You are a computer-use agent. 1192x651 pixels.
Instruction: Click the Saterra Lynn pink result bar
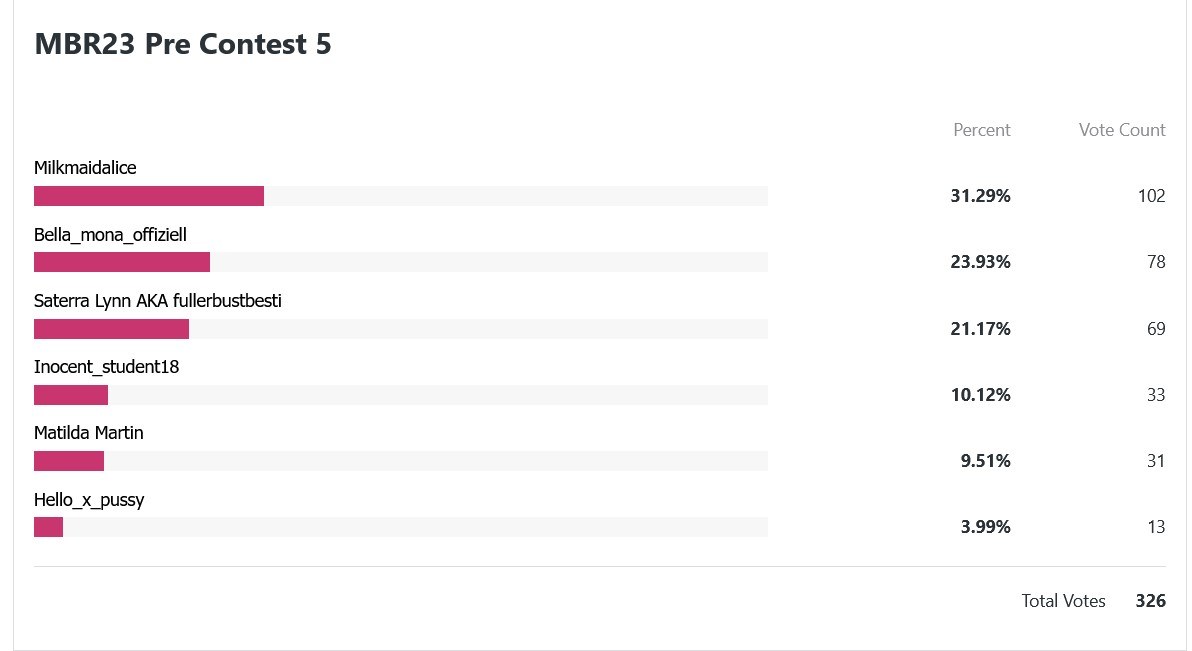point(112,329)
